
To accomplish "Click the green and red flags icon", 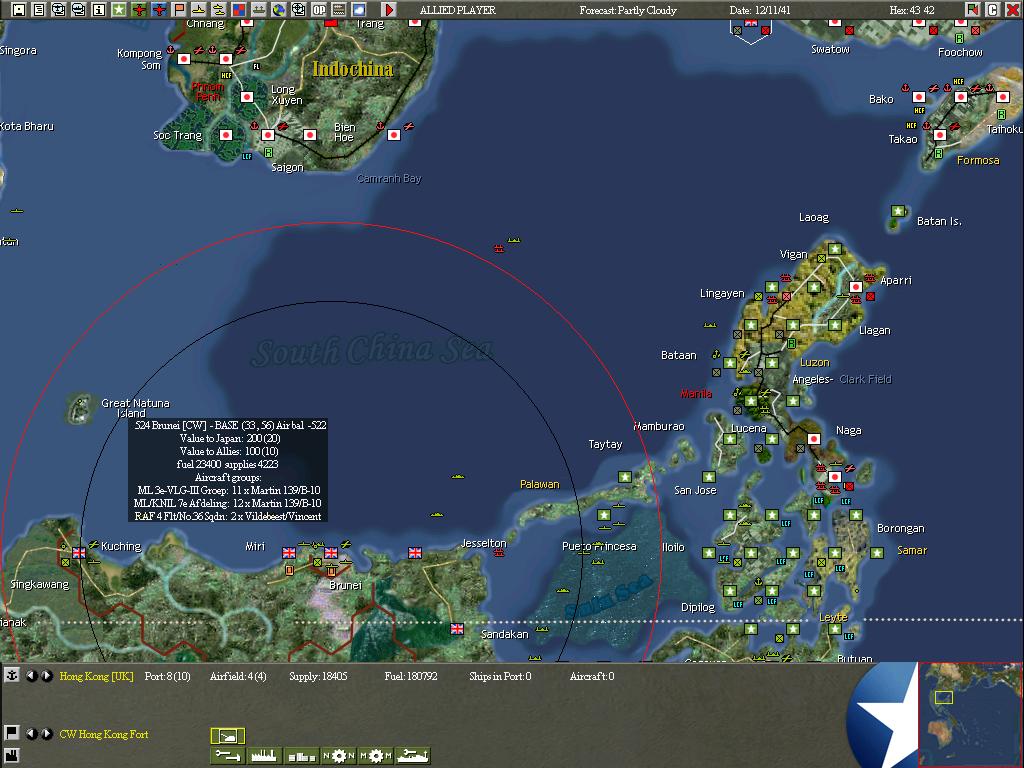I will (x=973, y=9).
